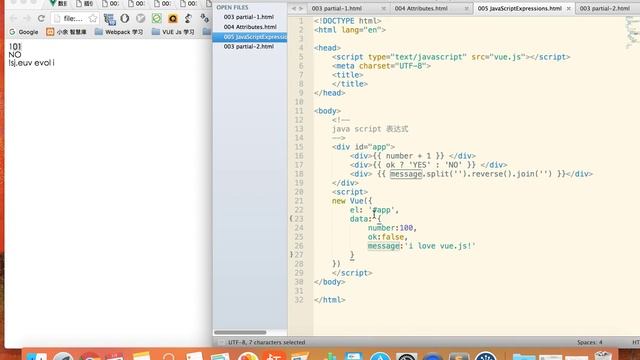640x360 pixels.
Task: Open the orange 小余 bookmark
Action: coord(66,32)
